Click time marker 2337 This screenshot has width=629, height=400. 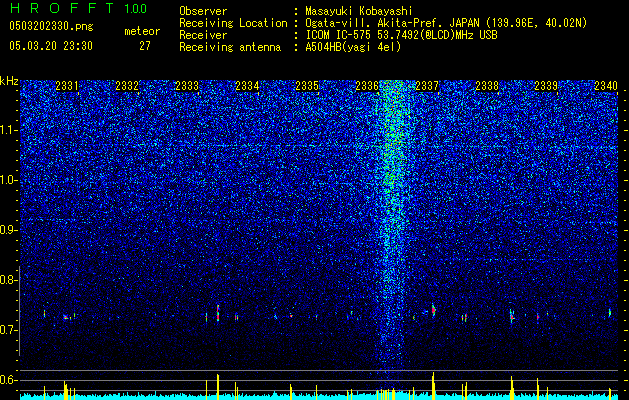pyautogui.click(x=427, y=86)
